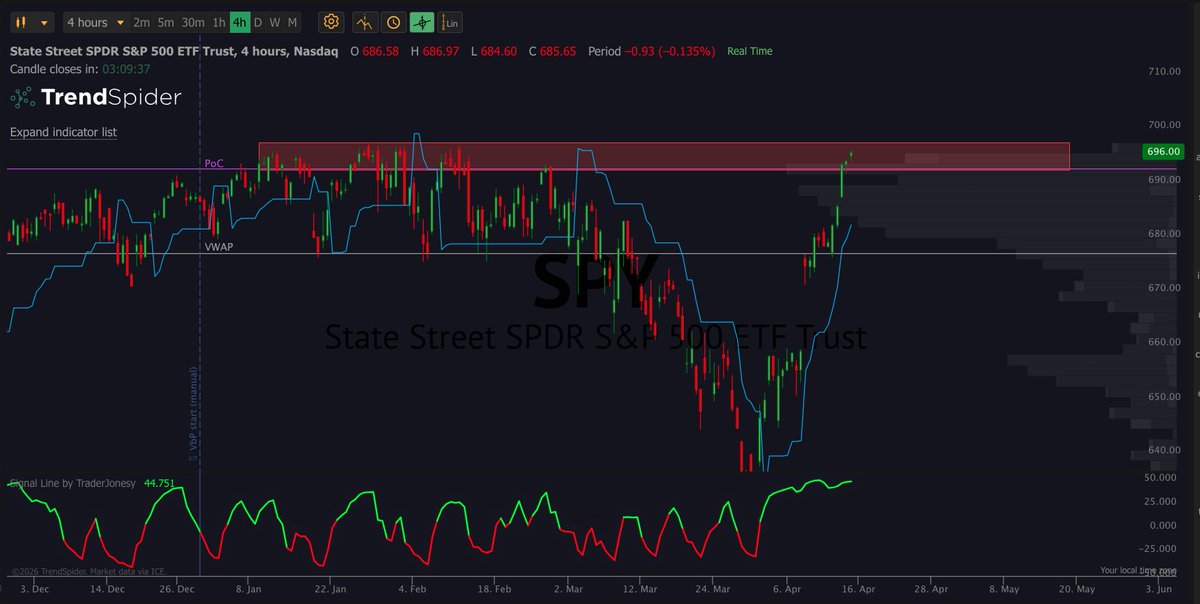Open chart settings gear icon
Image resolution: width=1200 pixels, height=604 pixels.
point(331,22)
